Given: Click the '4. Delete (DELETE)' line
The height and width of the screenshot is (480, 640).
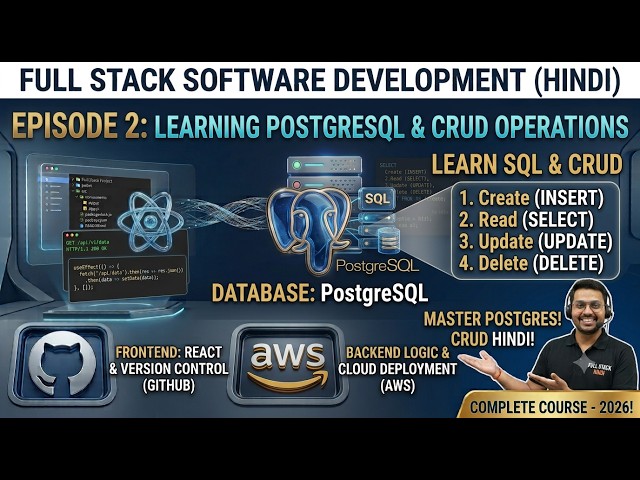Looking at the screenshot, I should pos(531,263).
